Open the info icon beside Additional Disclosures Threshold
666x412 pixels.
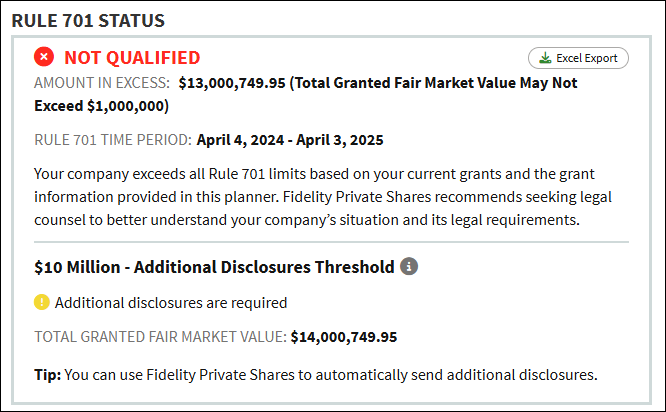(x=409, y=266)
